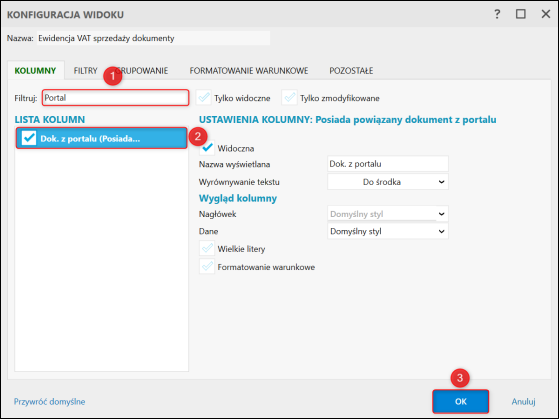Enable the Tylko widoczne checkbox
Image resolution: width=559 pixels, height=419 pixels.
click(204, 97)
